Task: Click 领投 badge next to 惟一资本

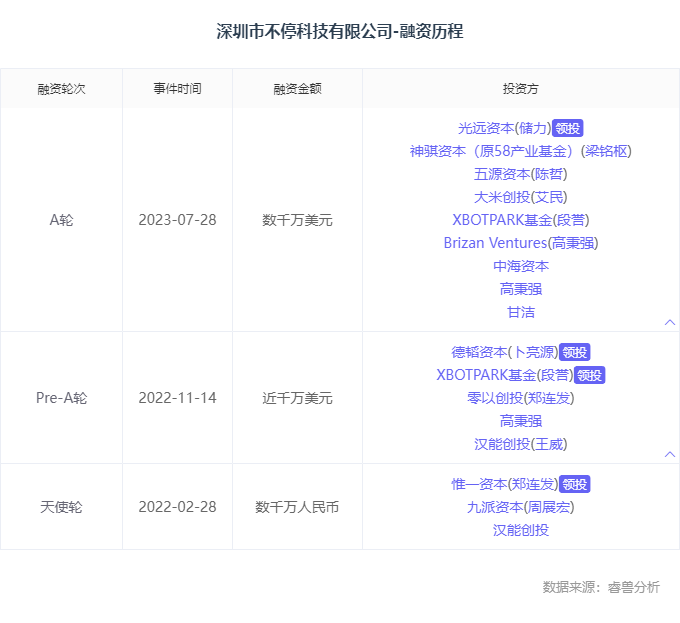Action: [x=575, y=484]
